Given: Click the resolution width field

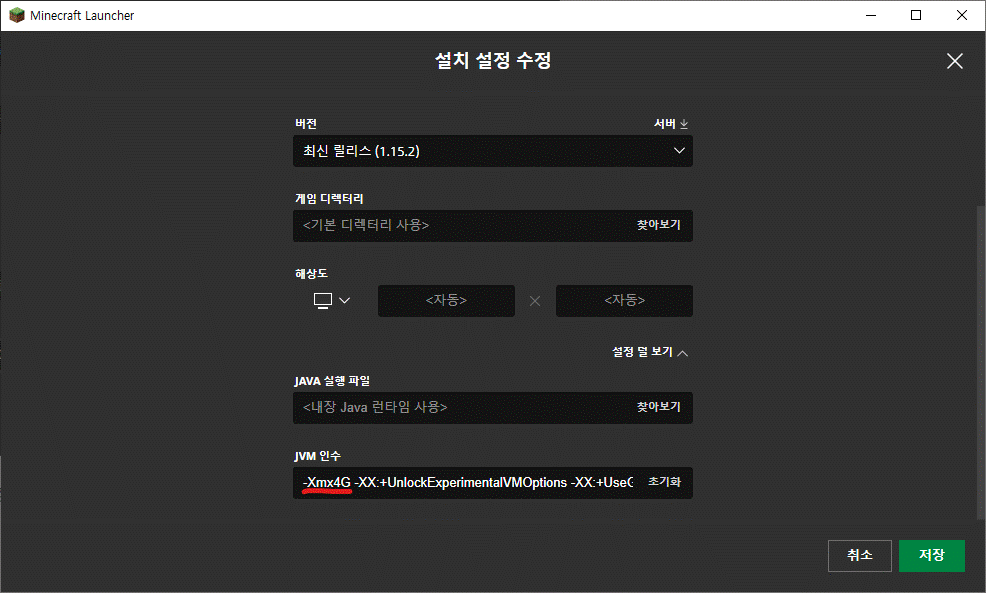Looking at the screenshot, I should click(x=446, y=301).
